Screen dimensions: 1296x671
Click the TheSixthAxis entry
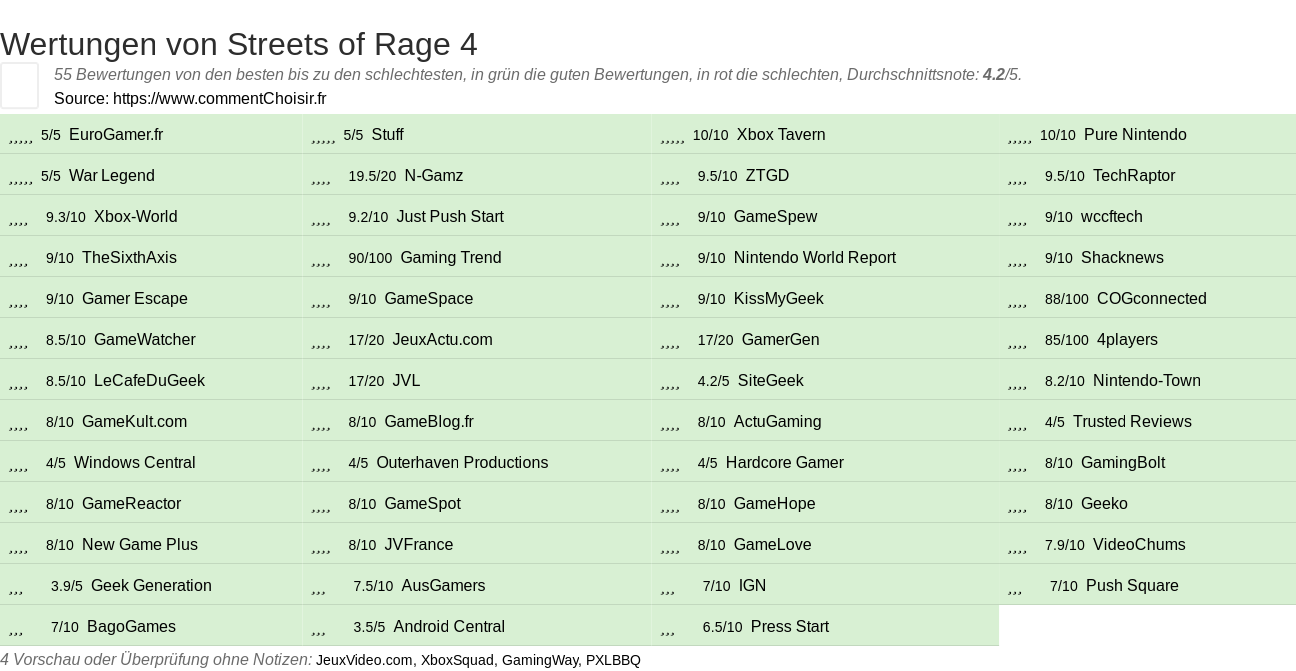pos(129,257)
